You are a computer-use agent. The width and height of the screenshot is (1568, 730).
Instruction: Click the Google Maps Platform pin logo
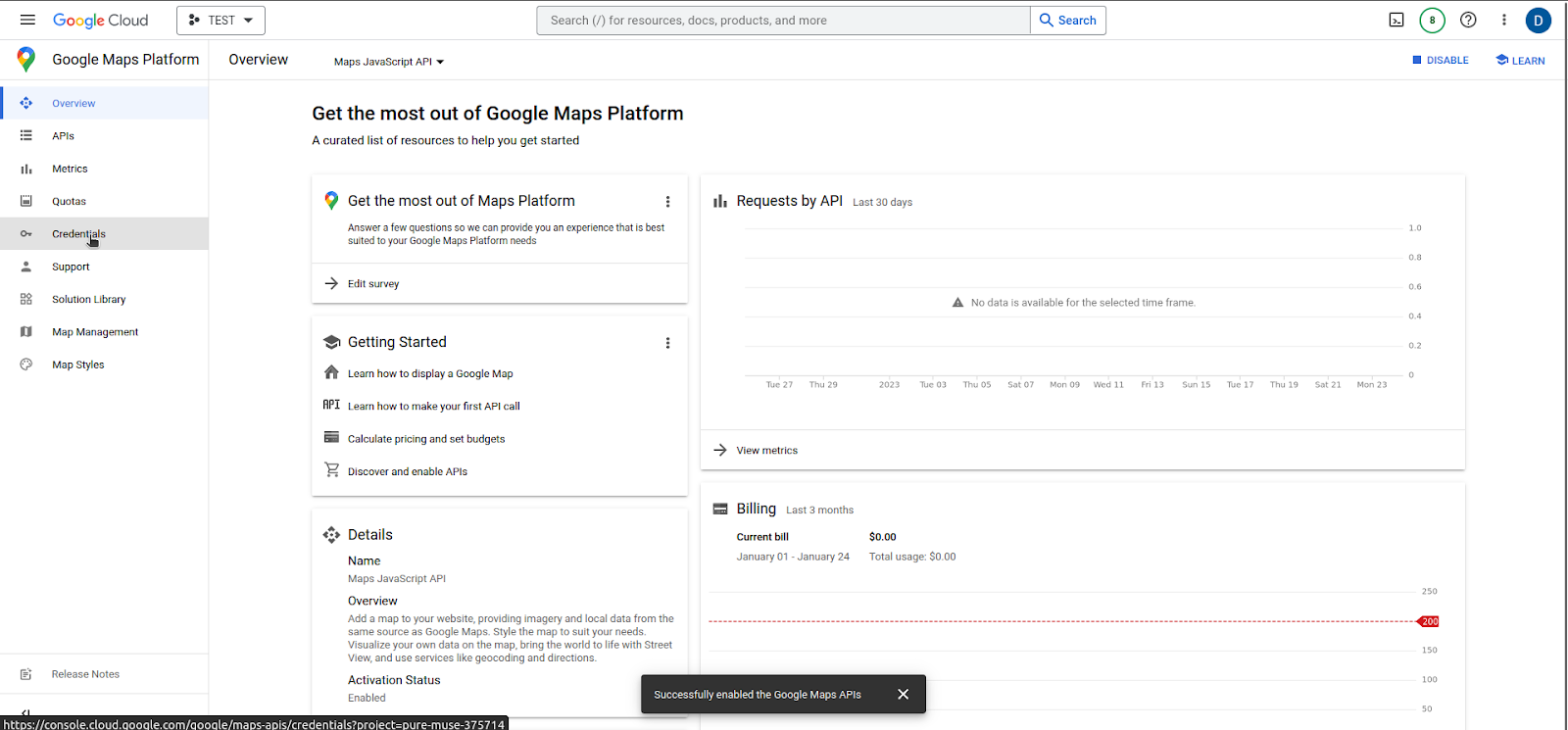(x=26, y=60)
